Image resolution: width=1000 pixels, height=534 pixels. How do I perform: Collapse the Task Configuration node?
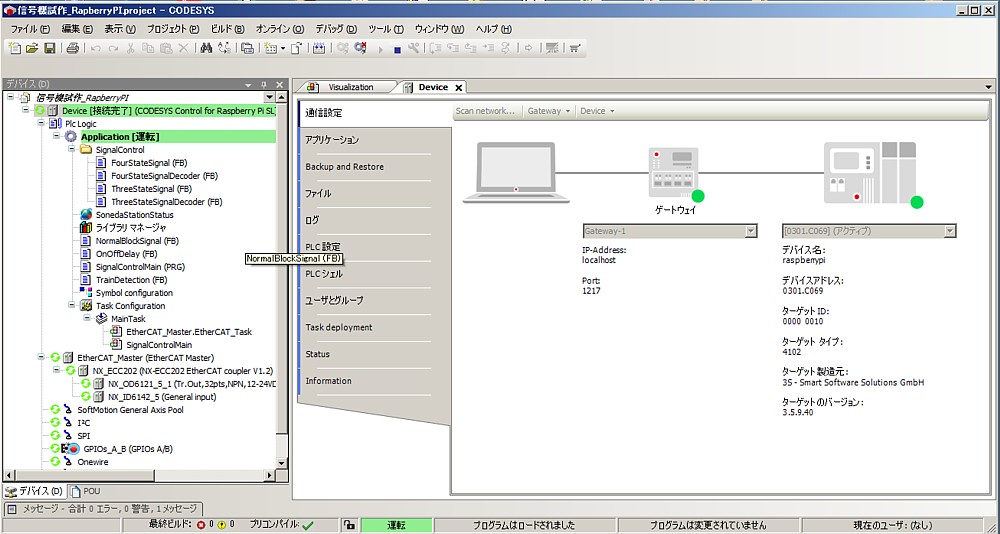tap(72, 306)
